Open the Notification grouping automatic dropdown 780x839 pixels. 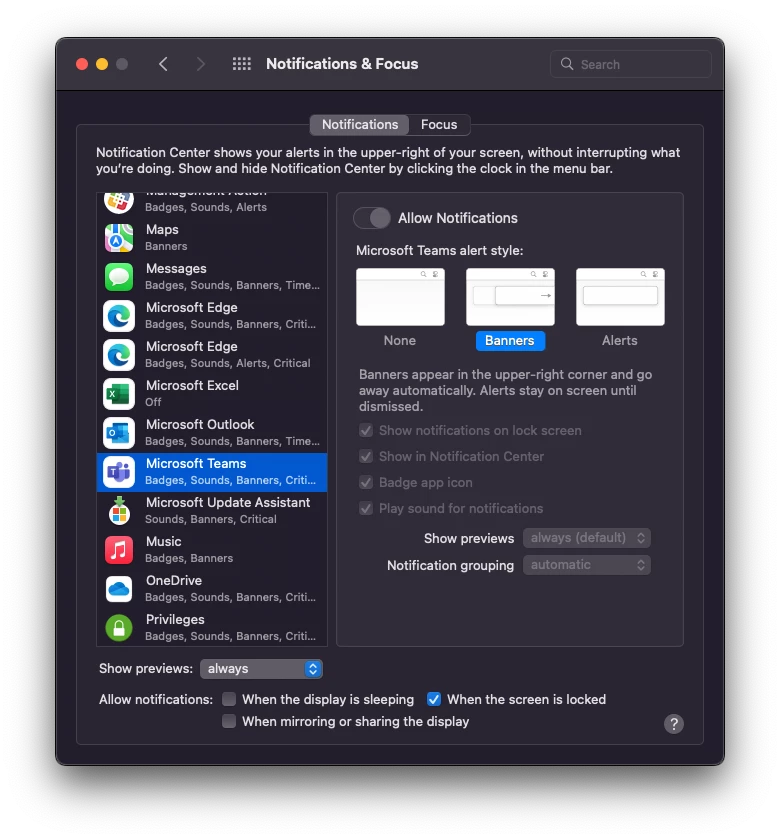[x=587, y=565]
